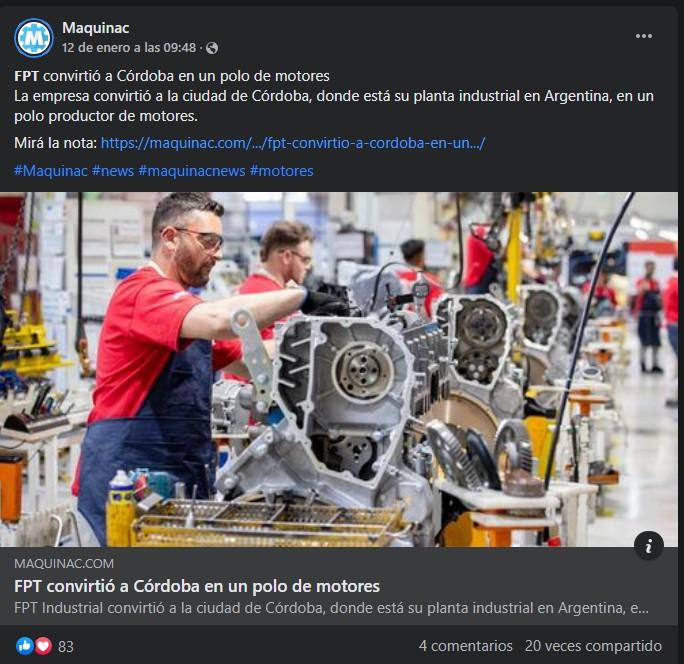This screenshot has width=684, height=664.
Task: Show the 4 comentarios
Action: pos(465,646)
